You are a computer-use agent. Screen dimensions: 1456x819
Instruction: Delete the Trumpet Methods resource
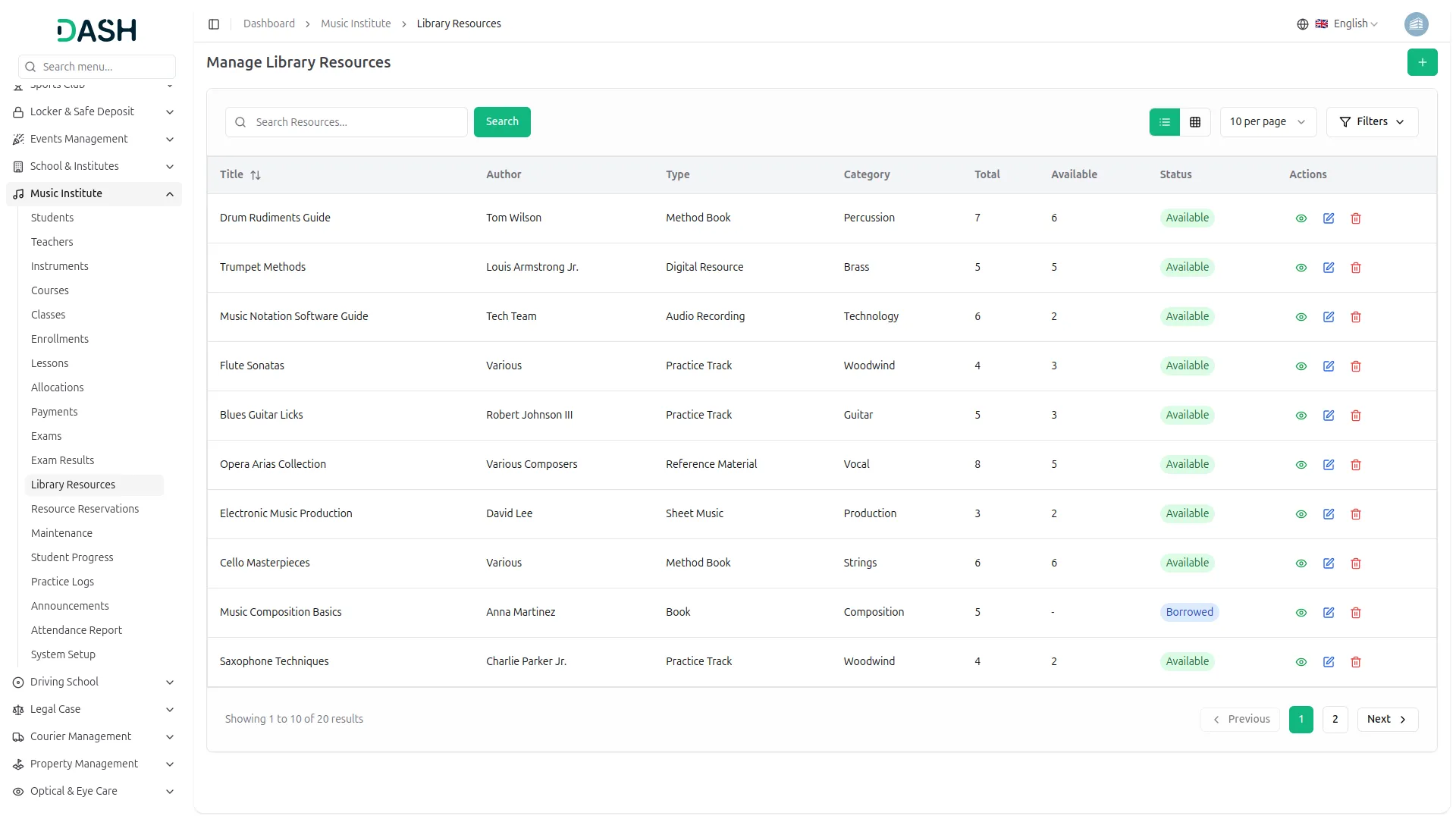1356,268
